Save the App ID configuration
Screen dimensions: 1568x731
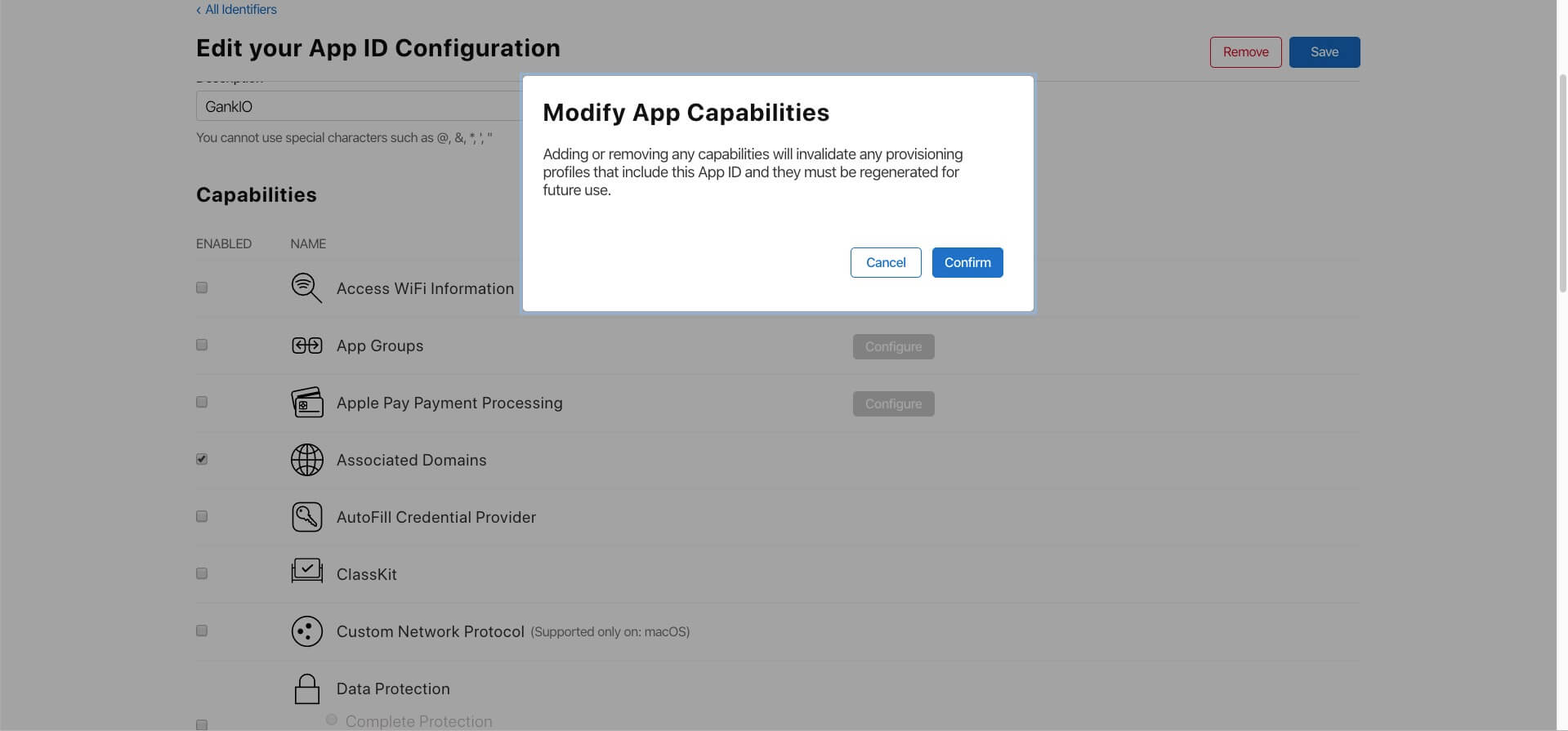click(1325, 52)
